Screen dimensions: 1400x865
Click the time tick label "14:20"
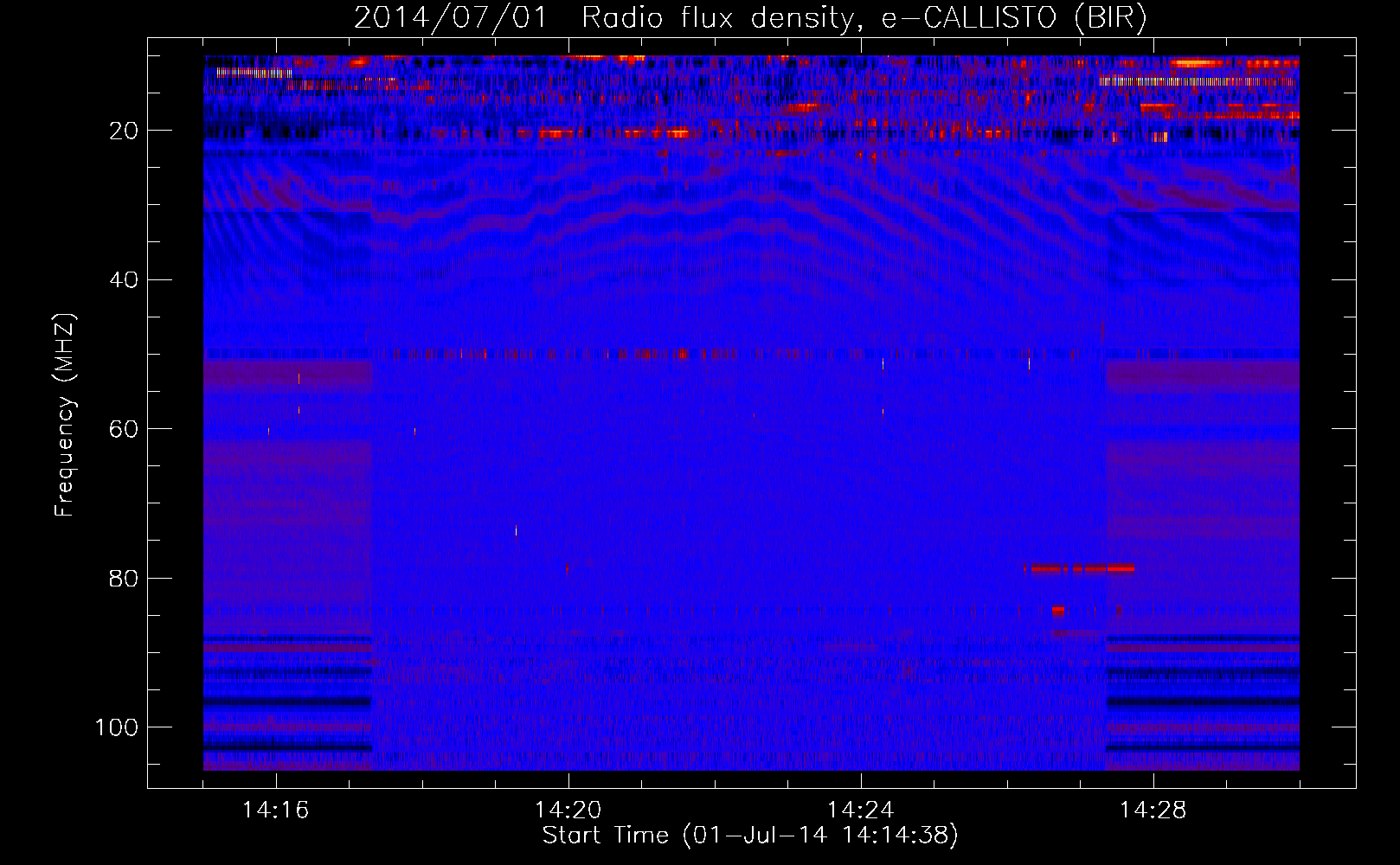568,811
